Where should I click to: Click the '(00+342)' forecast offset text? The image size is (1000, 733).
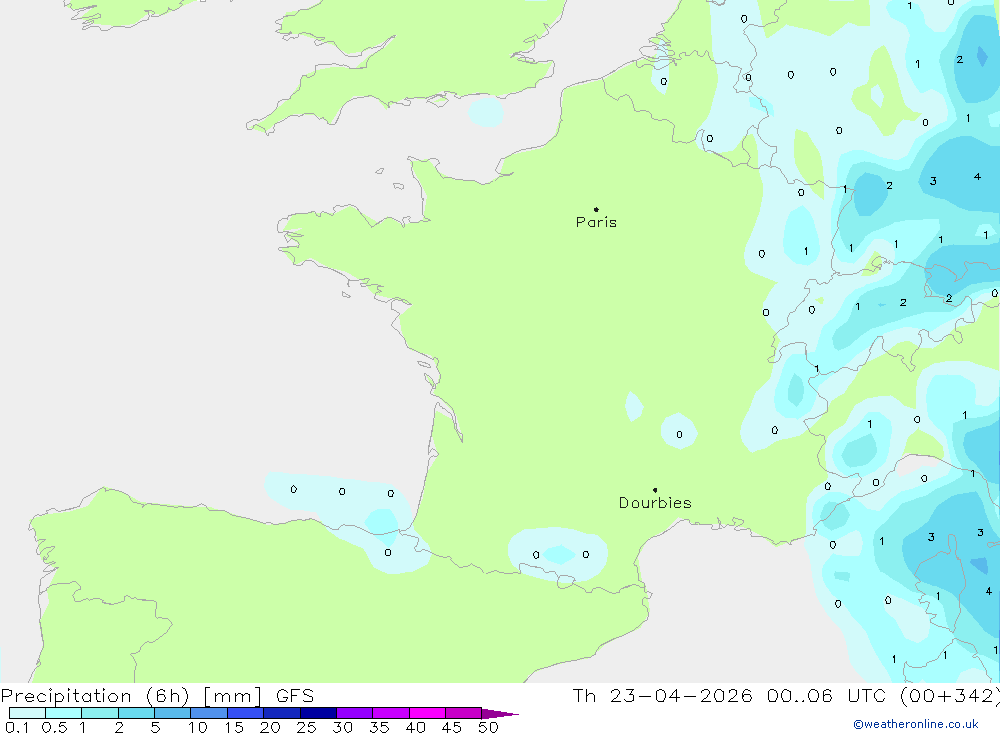(x=950, y=696)
